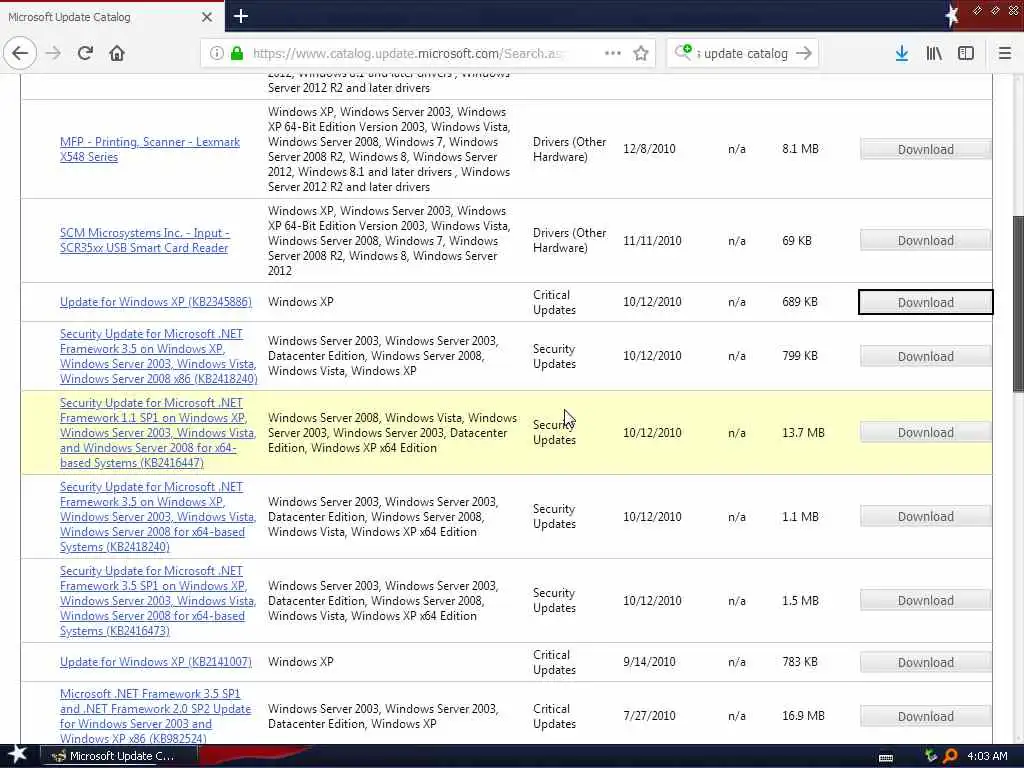Open Update for Windows XP (KB2141007) link
1024x768 pixels.
click(x=155, y=662)
